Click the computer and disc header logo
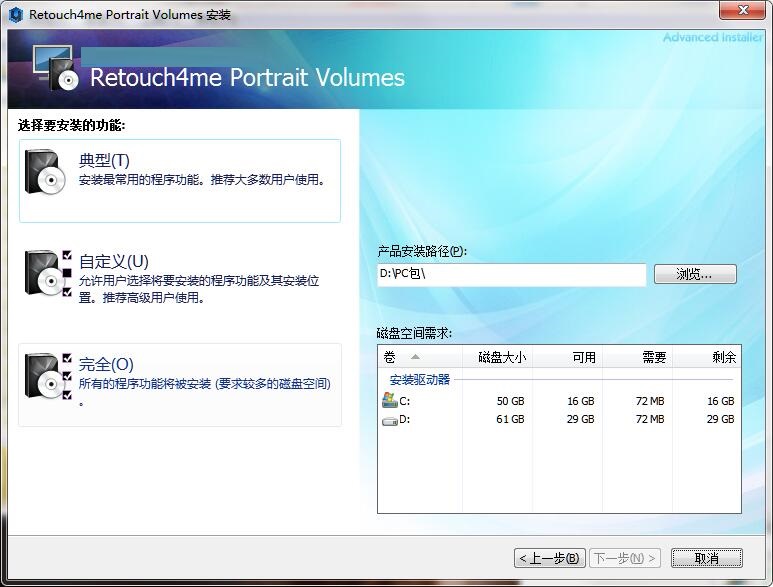 (x=55, y=68)
